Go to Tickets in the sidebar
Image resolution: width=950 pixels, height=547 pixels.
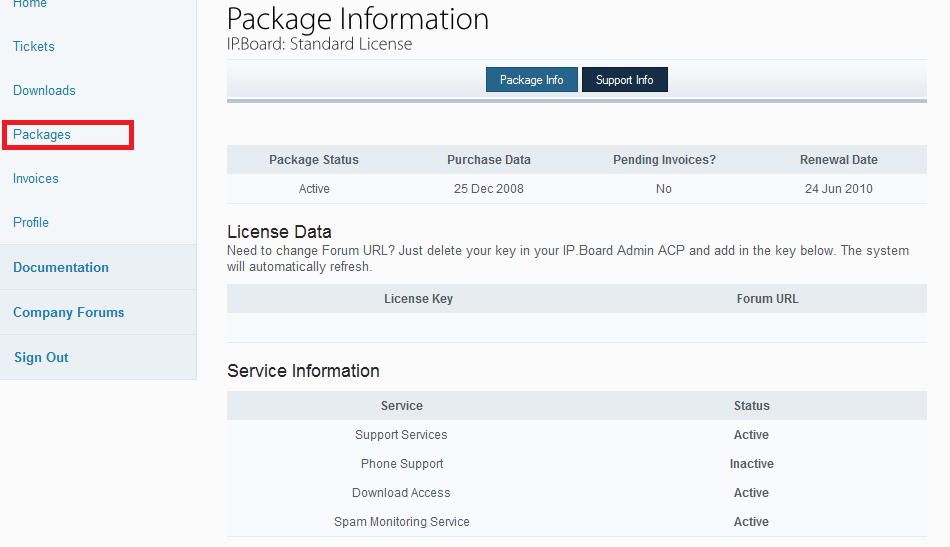(x=34, y=47)
